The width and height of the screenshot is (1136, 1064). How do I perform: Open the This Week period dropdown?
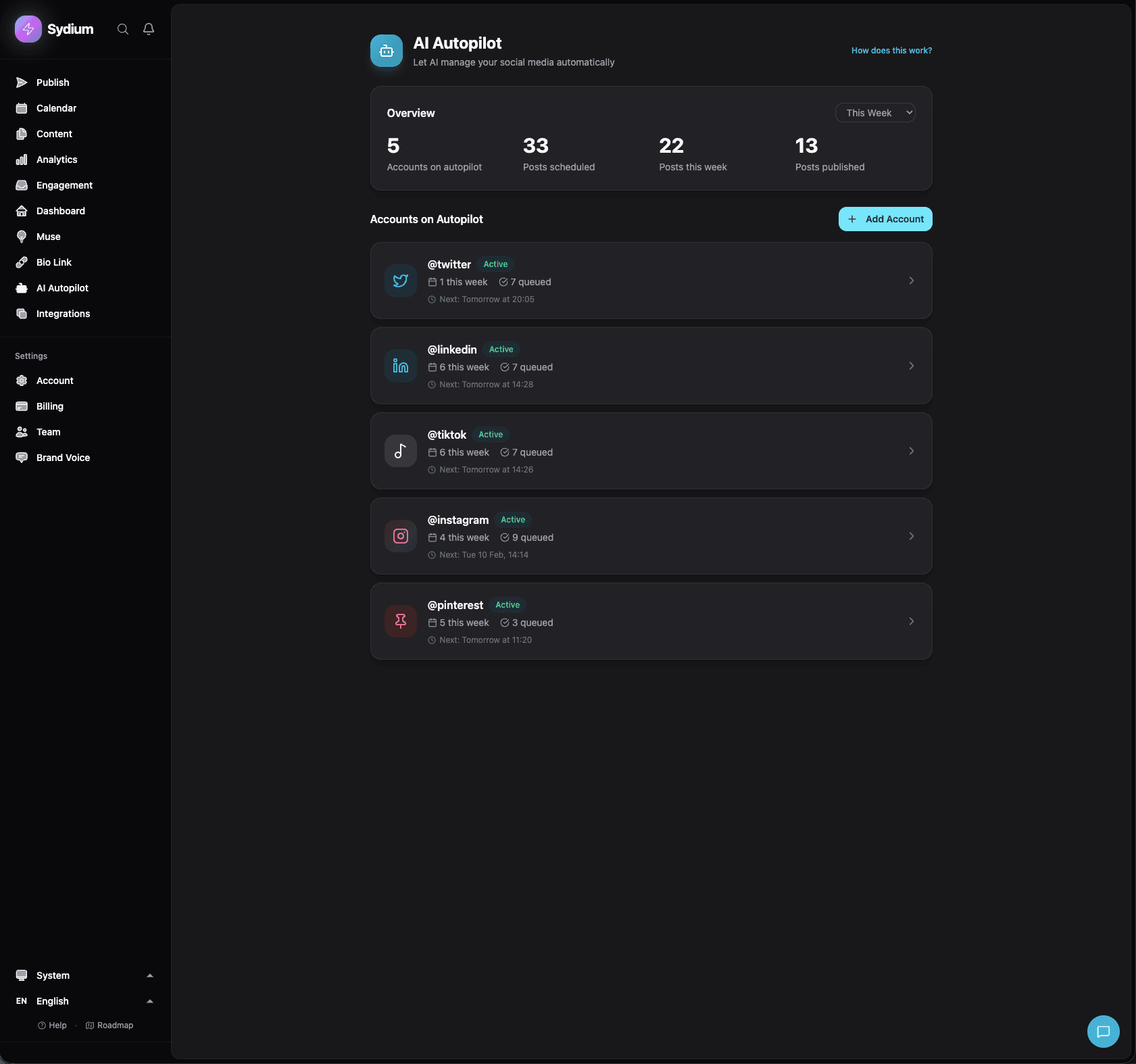(874, 112)
